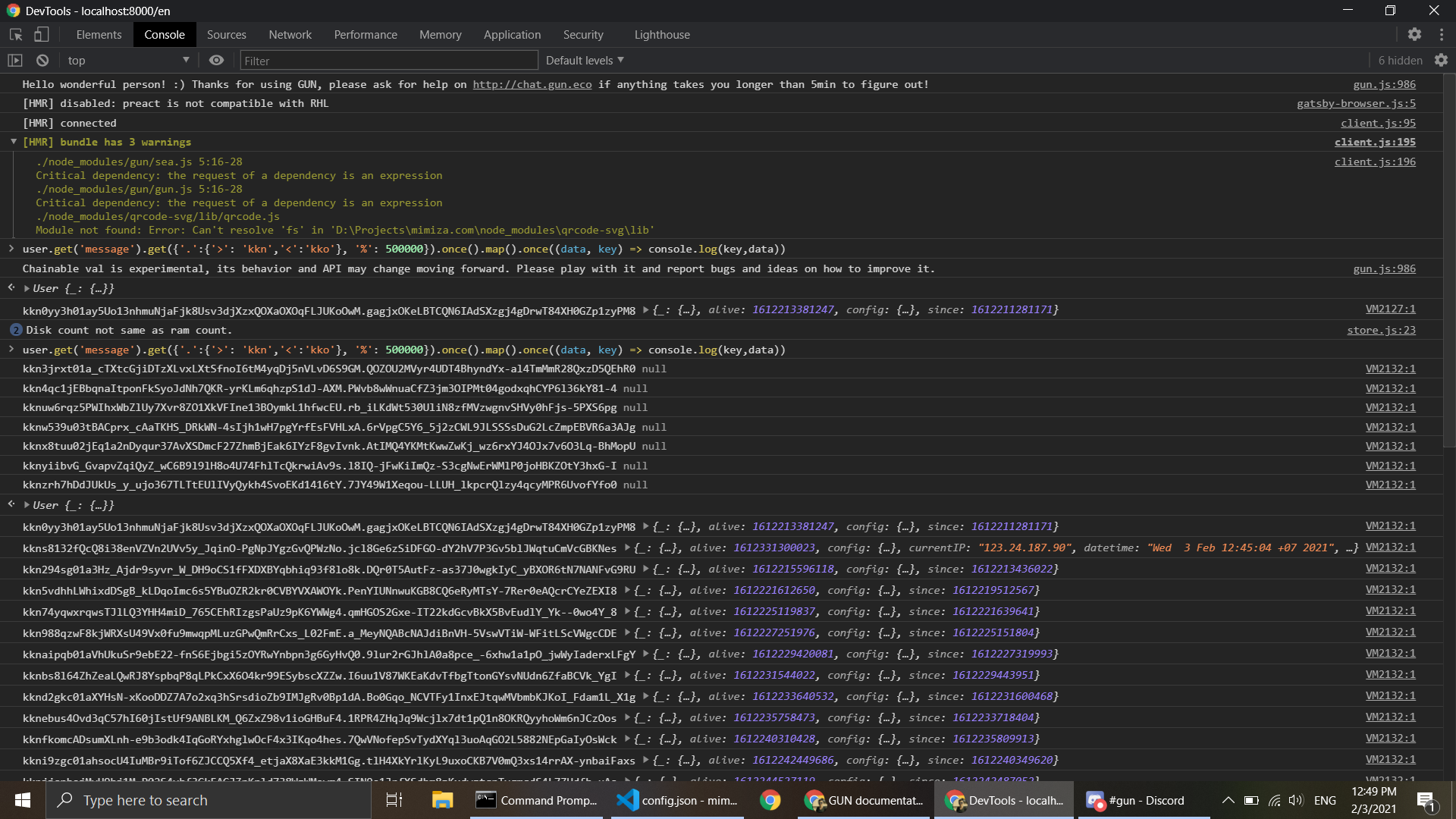1456x819 pixels.
Task: Collapse the HMR bundle warnings message
Action: [13, 141]
